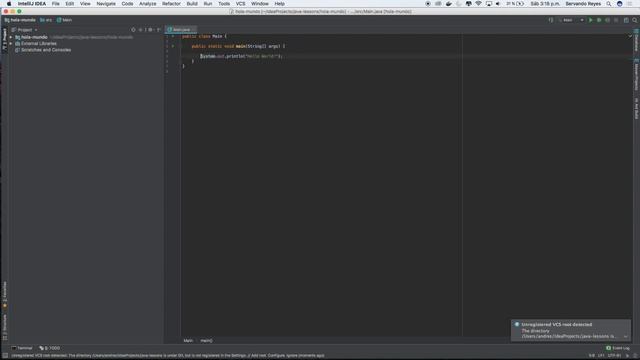Expand the External Libraries tree node

11,44
